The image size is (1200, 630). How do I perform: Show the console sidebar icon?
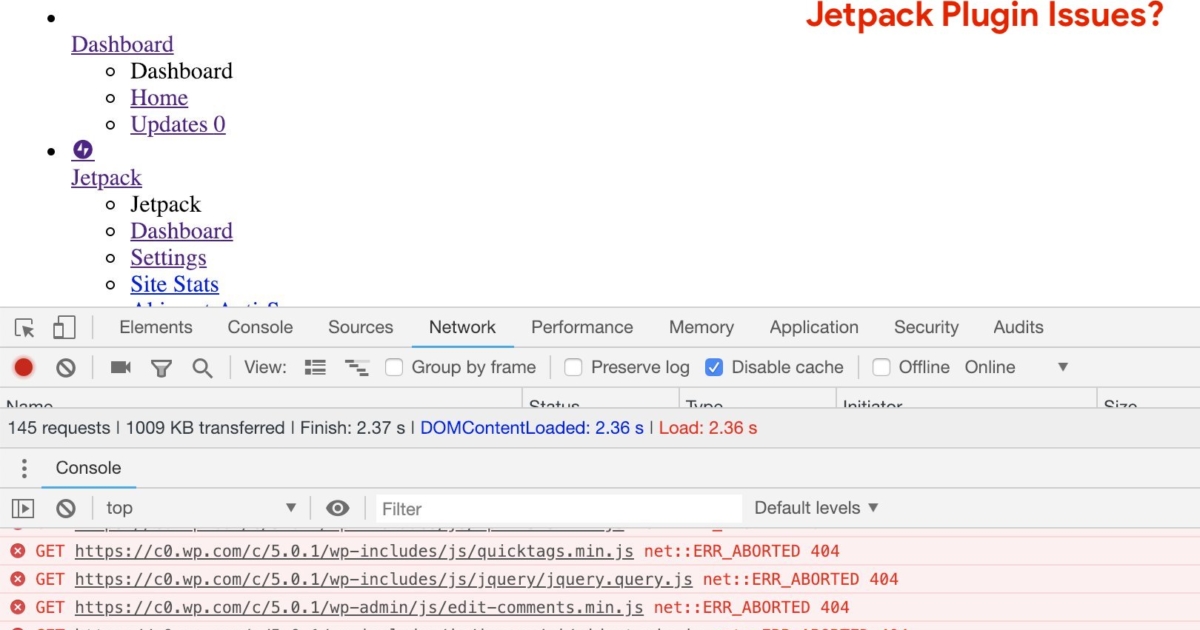tap(23, 508)
